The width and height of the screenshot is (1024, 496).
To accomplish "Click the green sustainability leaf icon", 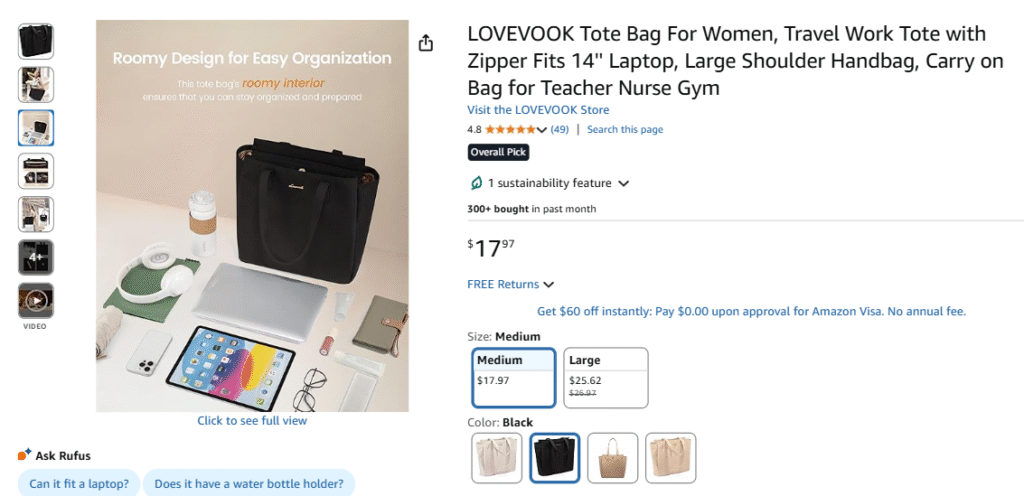I will [476, 183].
